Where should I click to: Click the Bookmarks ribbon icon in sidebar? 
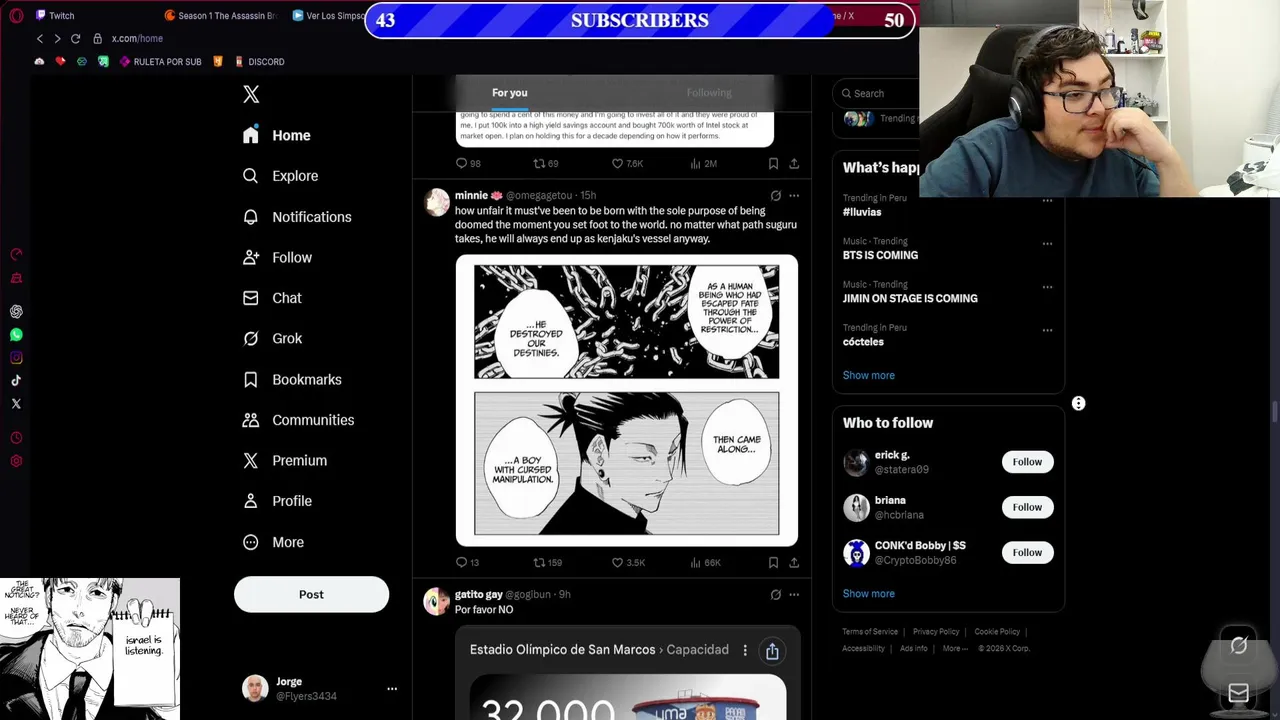(251, 379)
